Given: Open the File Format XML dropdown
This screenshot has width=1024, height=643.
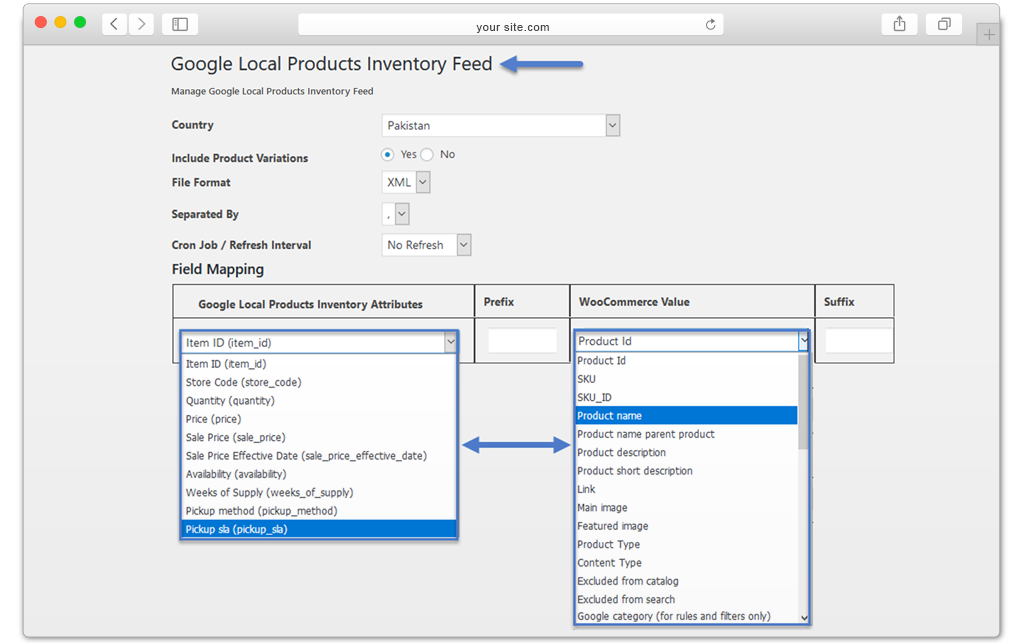Looking at the screenshot, I should (406, 182).
